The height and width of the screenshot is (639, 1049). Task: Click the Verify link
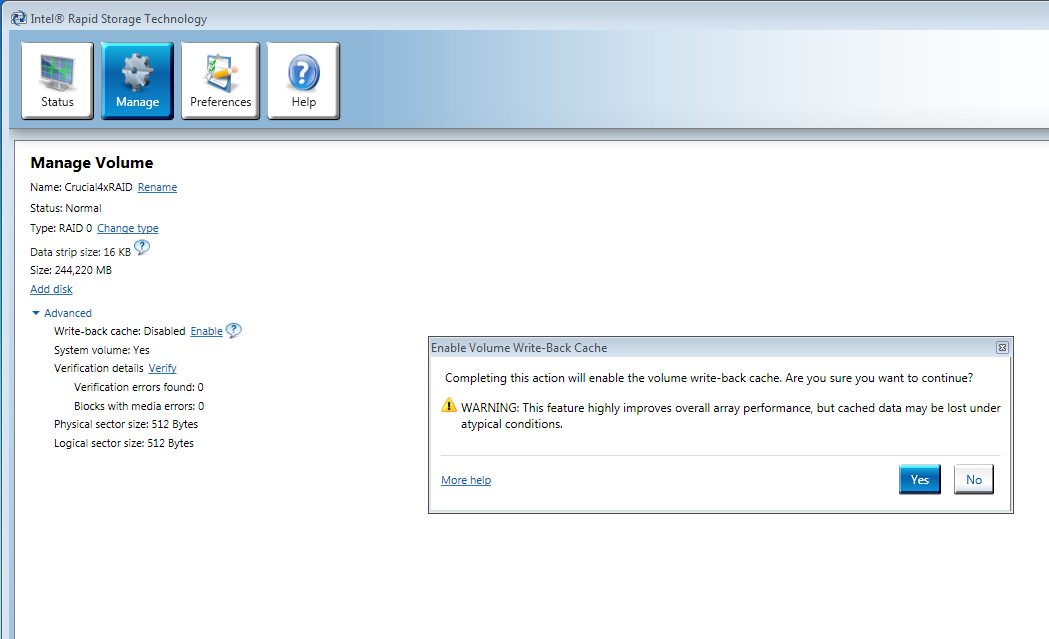pyautogui.click(x=163, y=368)
